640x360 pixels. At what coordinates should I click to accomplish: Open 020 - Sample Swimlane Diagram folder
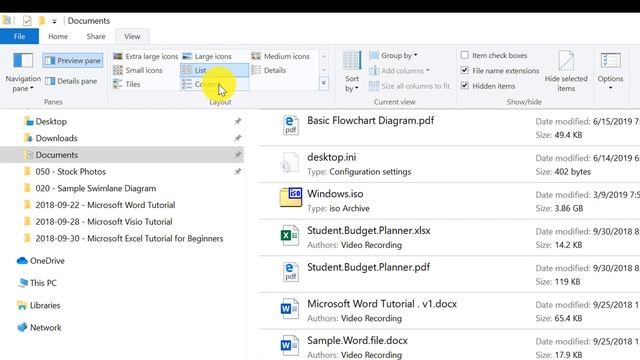(x=96, y=189)
